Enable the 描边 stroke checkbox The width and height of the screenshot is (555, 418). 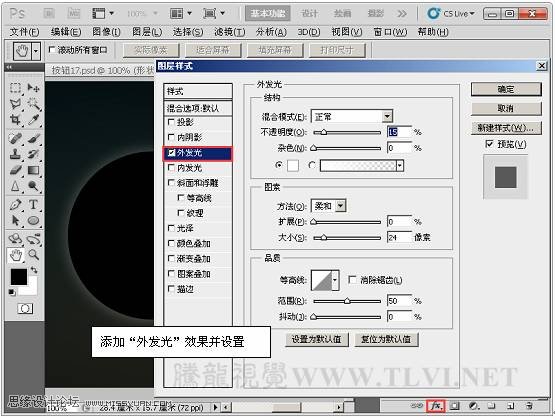[x=171, y=289]
